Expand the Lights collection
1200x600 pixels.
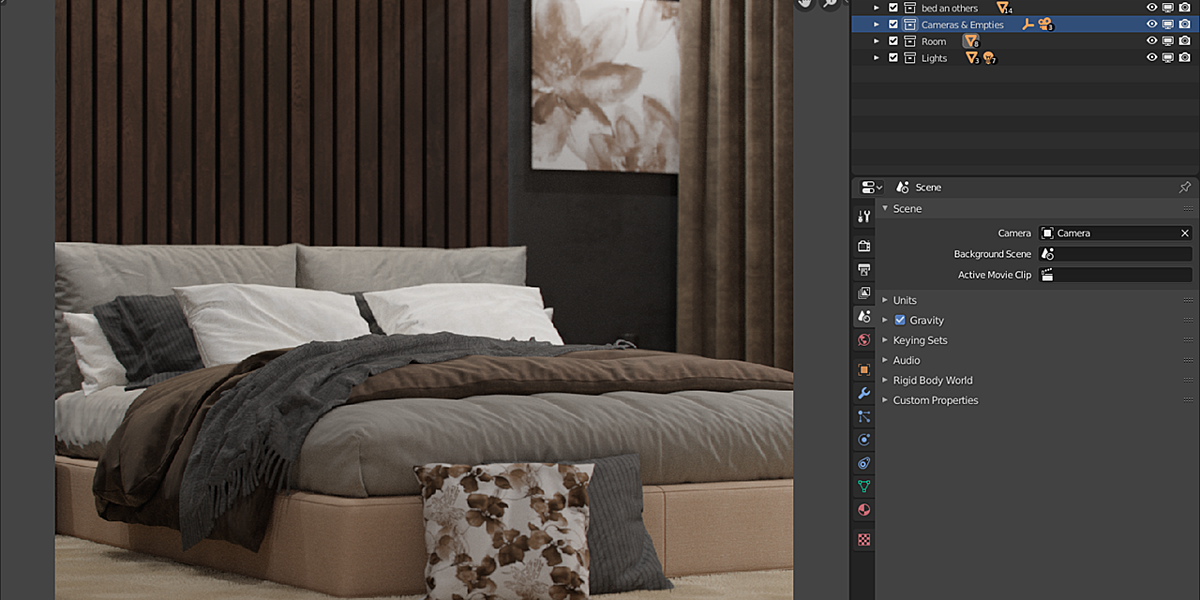(877, 58)
